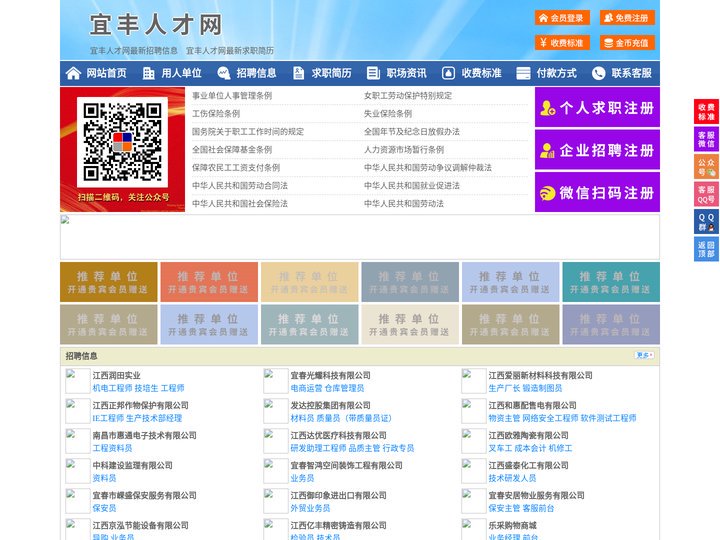Click the broken image icon in the banner

(x=65, y=219)
